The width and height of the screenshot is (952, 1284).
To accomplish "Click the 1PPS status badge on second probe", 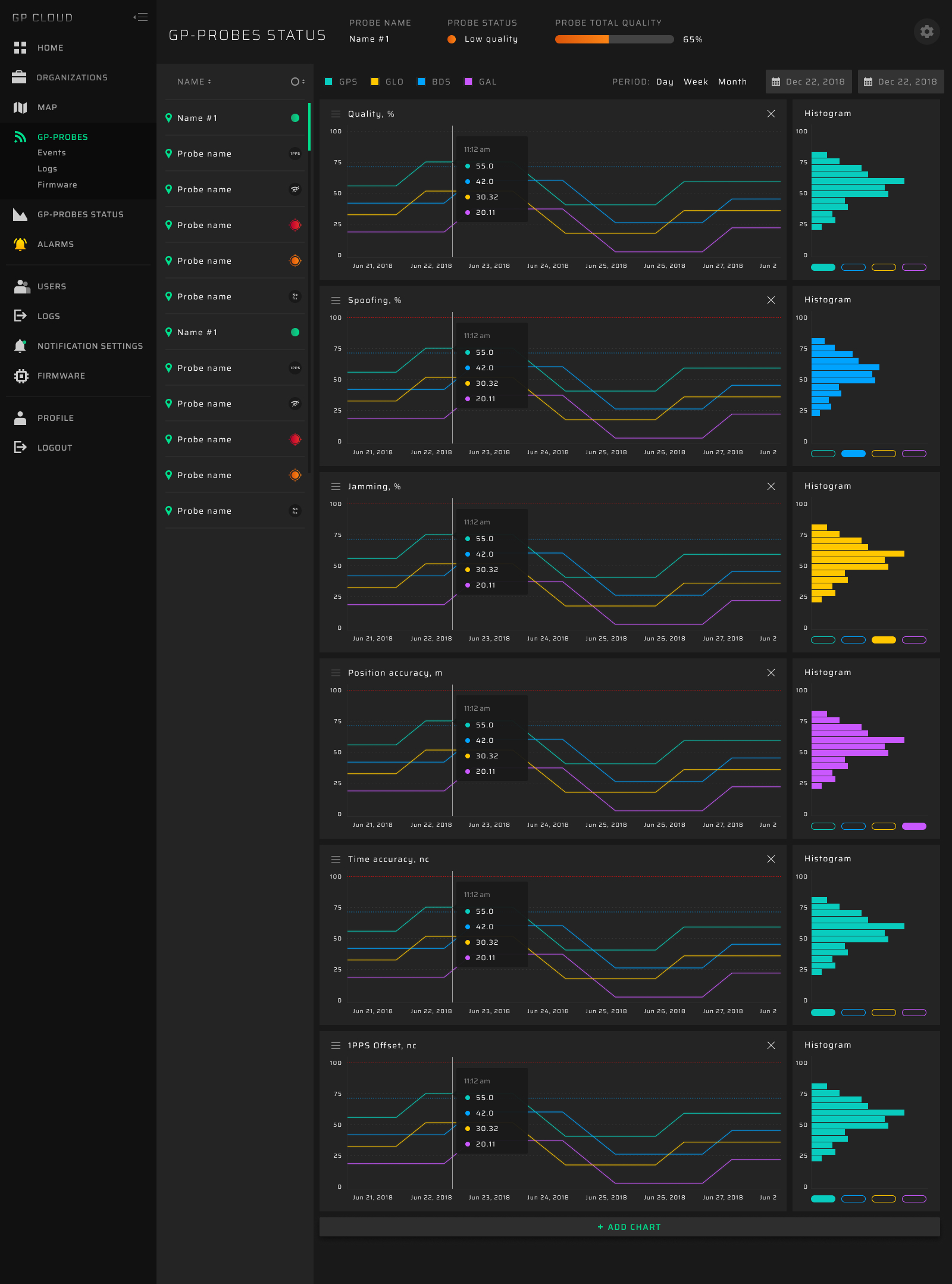I will (295, 154).
